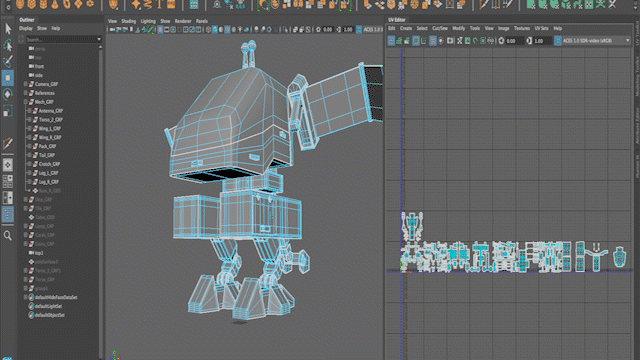Open the viewport Shading menu
Viewport: 640px width, 360px height.
click(x=129, y=21)
